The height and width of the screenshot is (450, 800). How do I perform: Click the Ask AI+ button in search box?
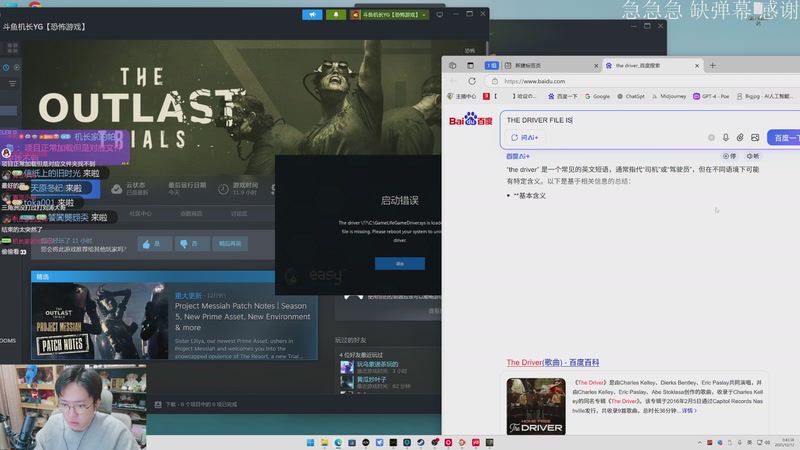coord(524,138)
